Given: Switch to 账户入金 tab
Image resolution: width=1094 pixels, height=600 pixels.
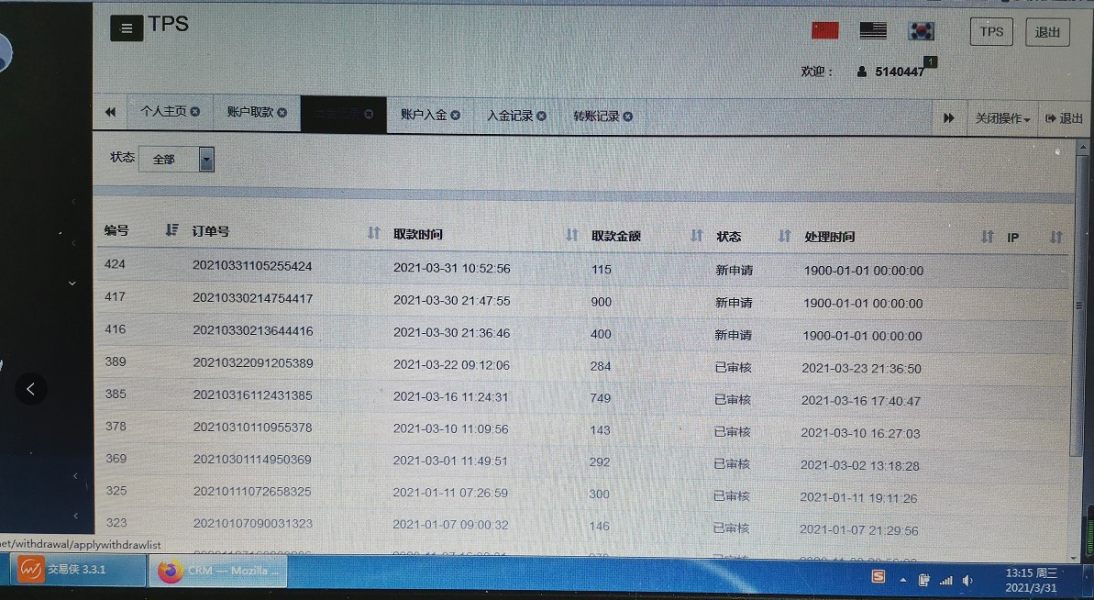Looking at the screenshot, I should click(424, 114).
